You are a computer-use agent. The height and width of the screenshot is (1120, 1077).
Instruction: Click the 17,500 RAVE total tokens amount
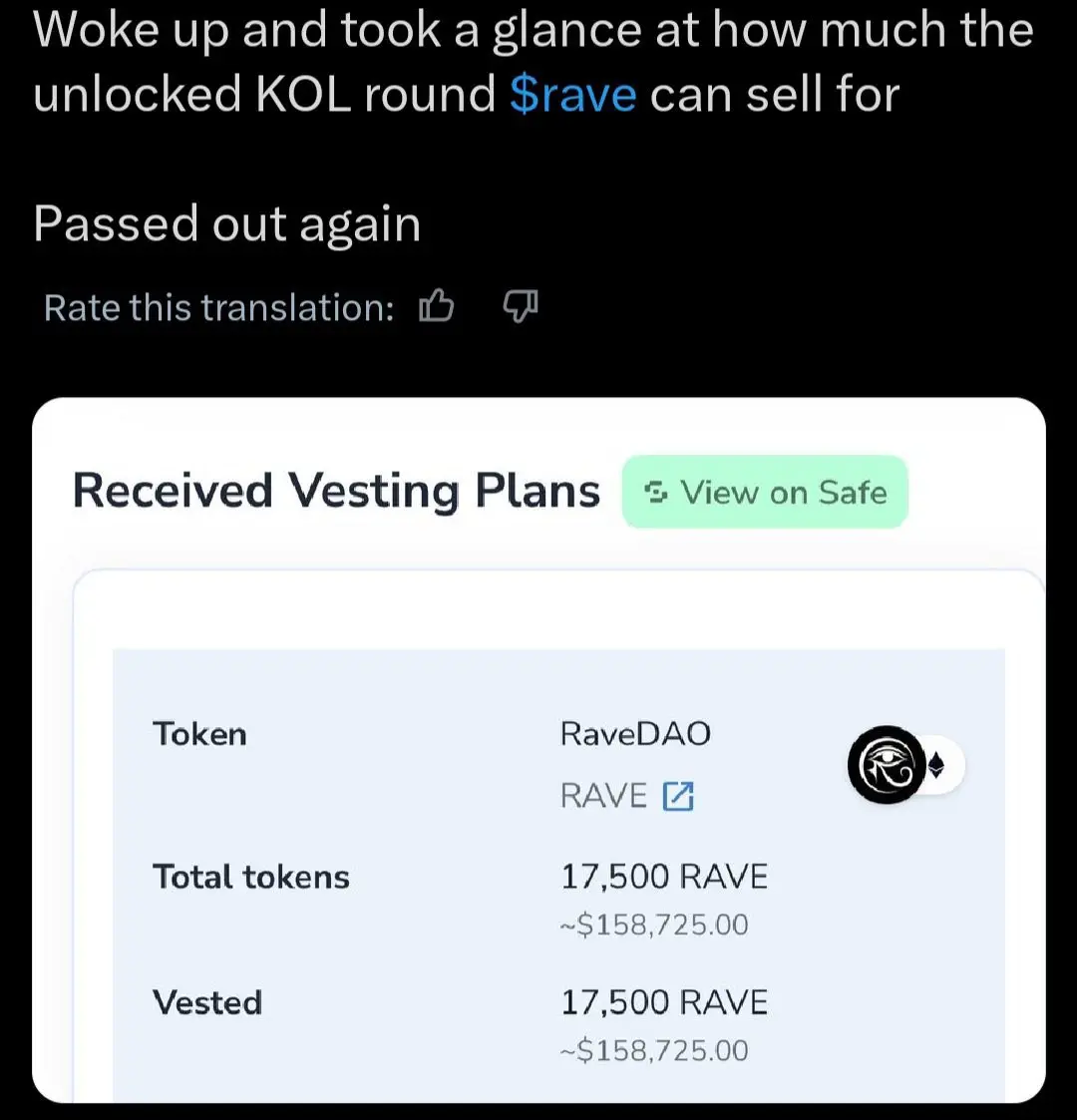click(663, 877)
